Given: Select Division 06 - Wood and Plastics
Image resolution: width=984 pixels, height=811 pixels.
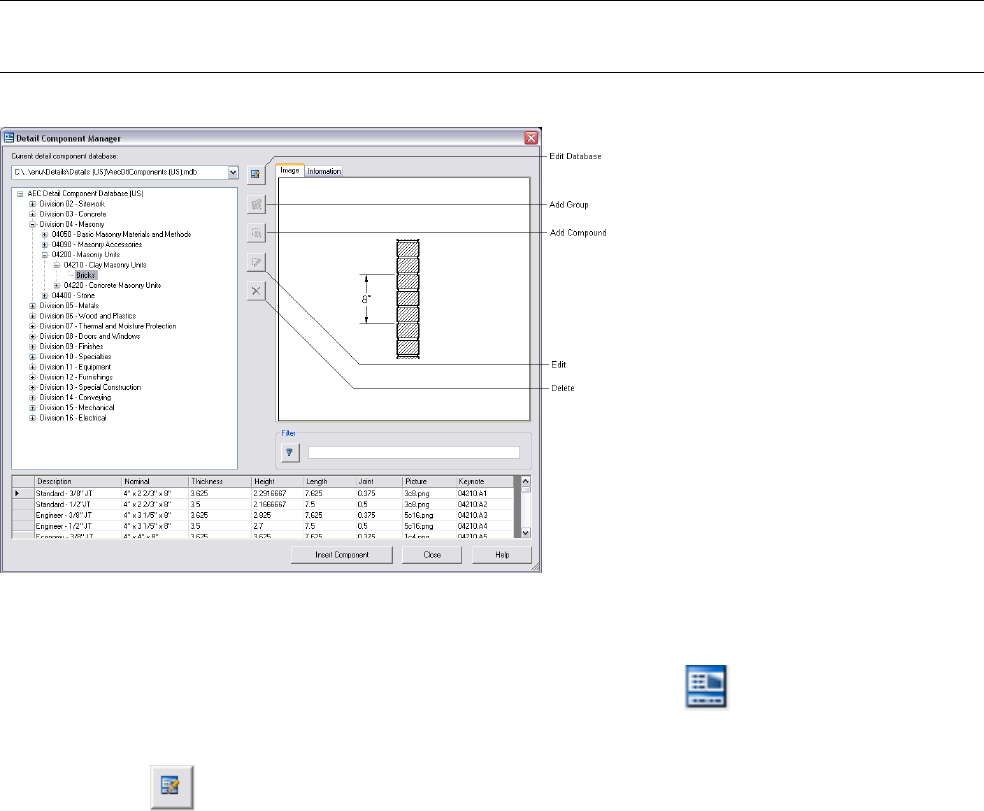Looking at the screenshot, I should (x=88, y=316).
